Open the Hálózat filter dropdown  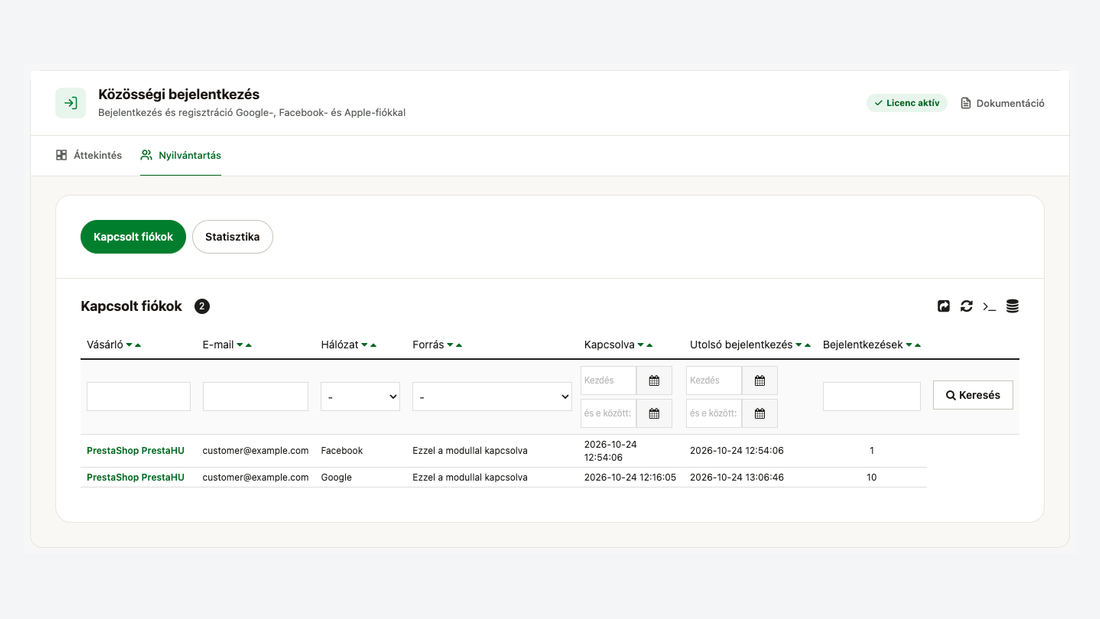click(x=360, y=397)
